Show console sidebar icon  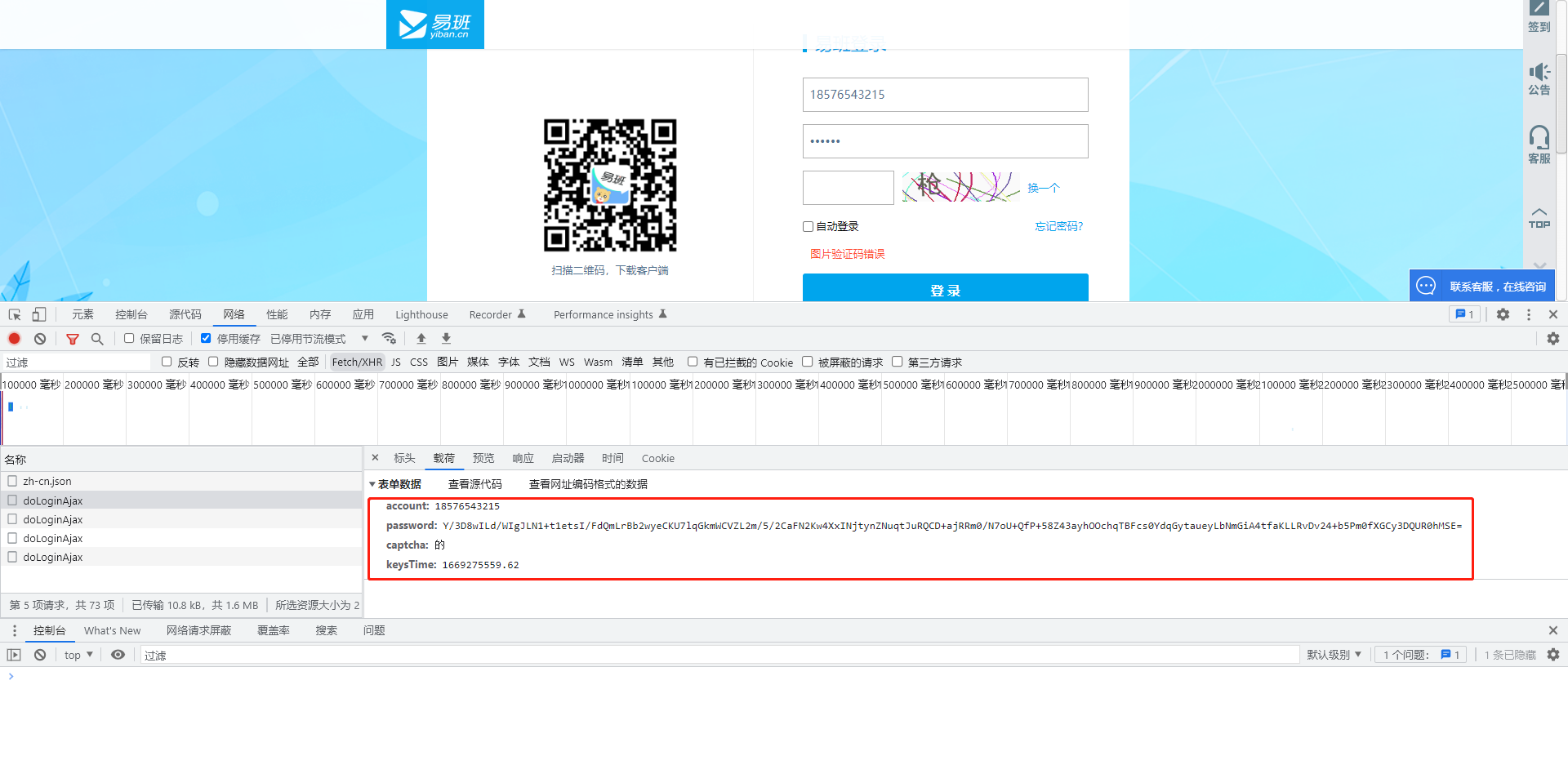click(x=14, y=655)
